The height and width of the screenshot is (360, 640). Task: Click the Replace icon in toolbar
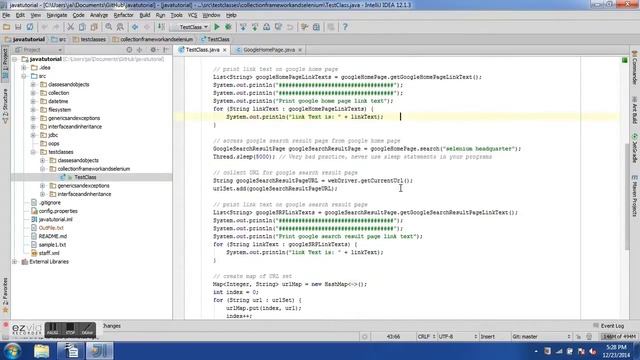120,27
